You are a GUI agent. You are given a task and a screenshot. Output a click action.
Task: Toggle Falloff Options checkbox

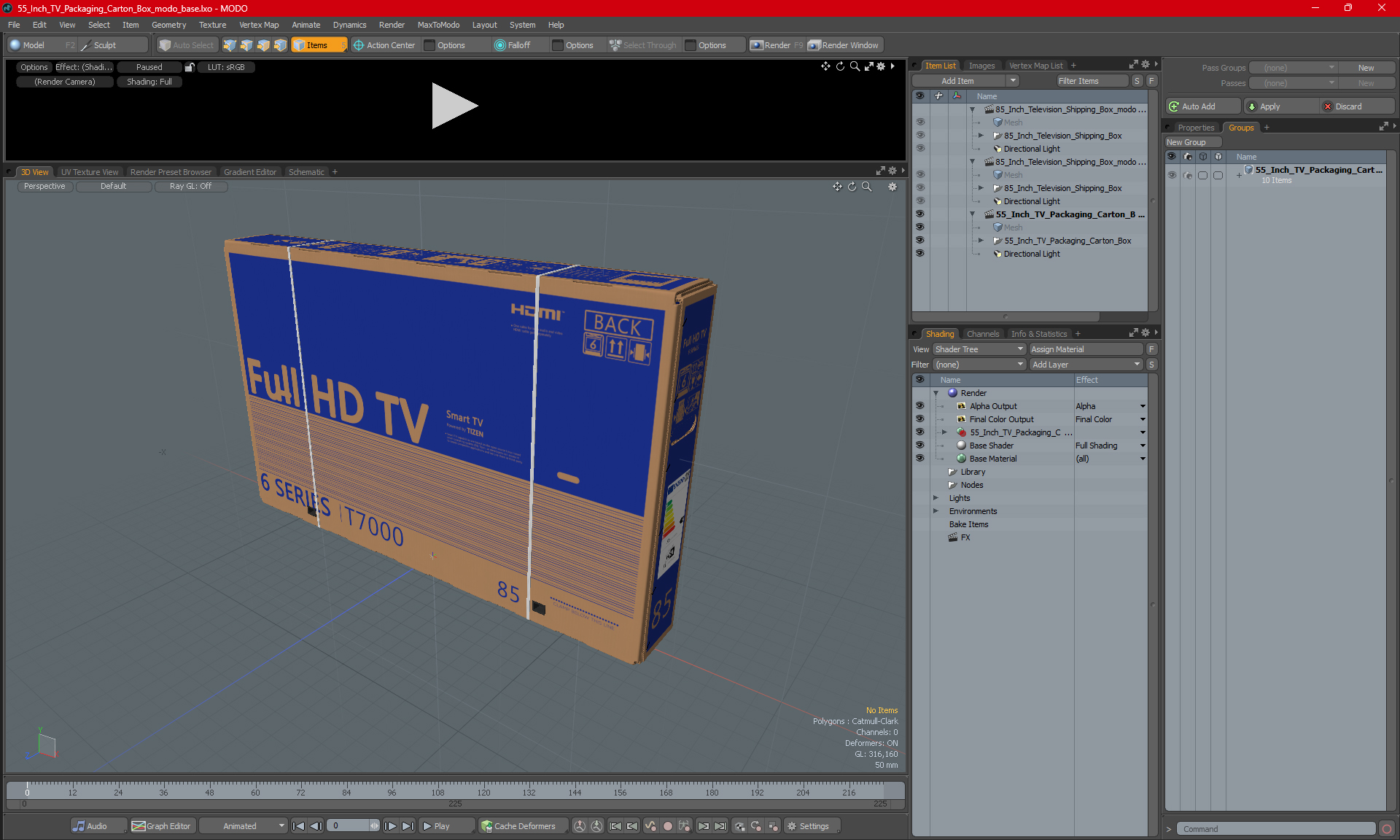tap(558, 45)
